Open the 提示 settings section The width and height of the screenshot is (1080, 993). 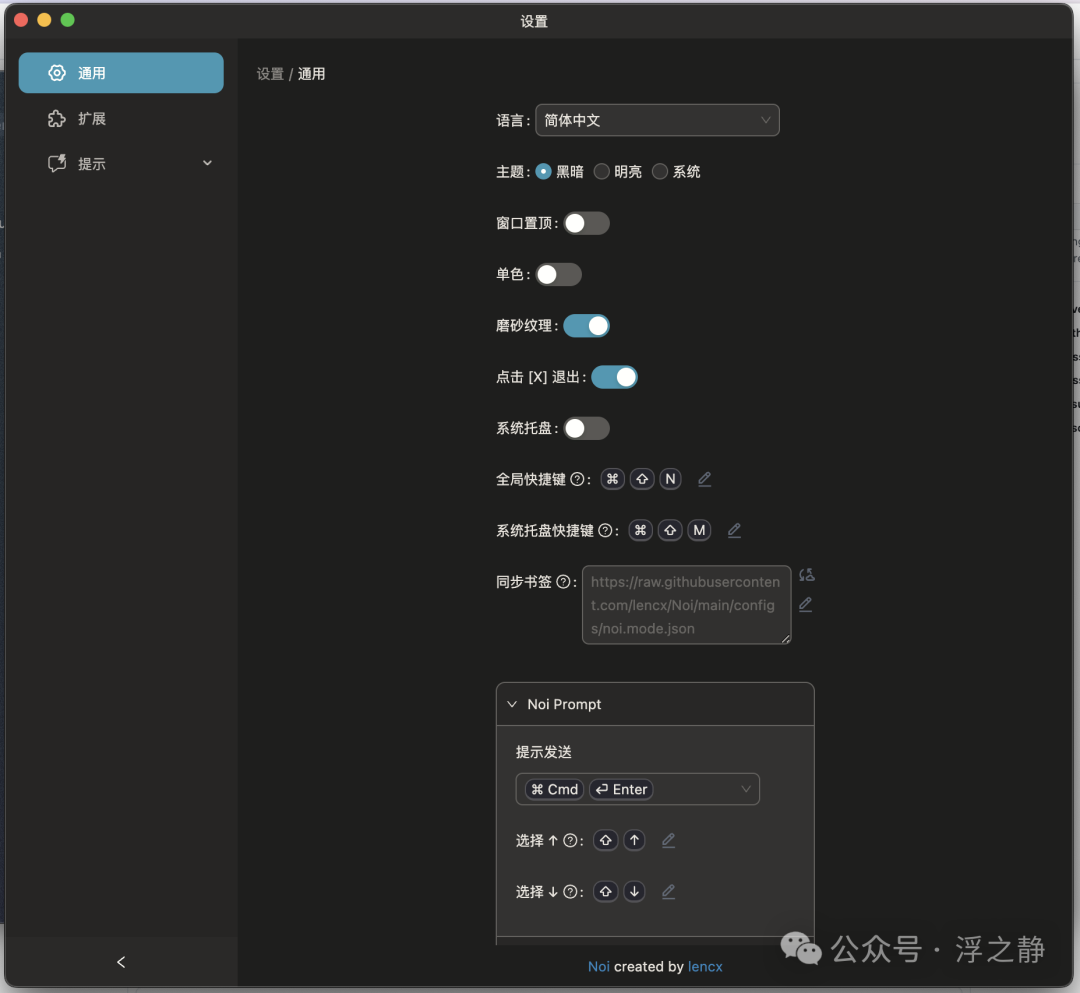[121, 163]
